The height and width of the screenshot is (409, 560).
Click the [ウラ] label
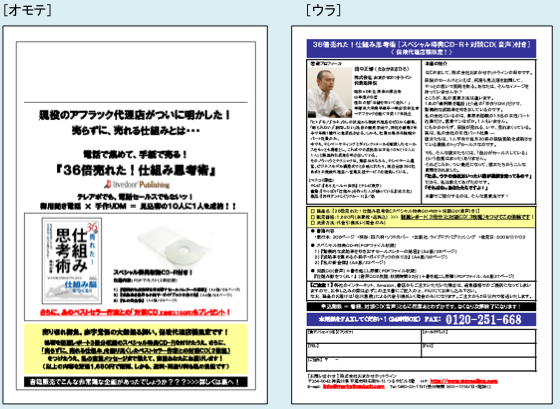coord(323,10)
